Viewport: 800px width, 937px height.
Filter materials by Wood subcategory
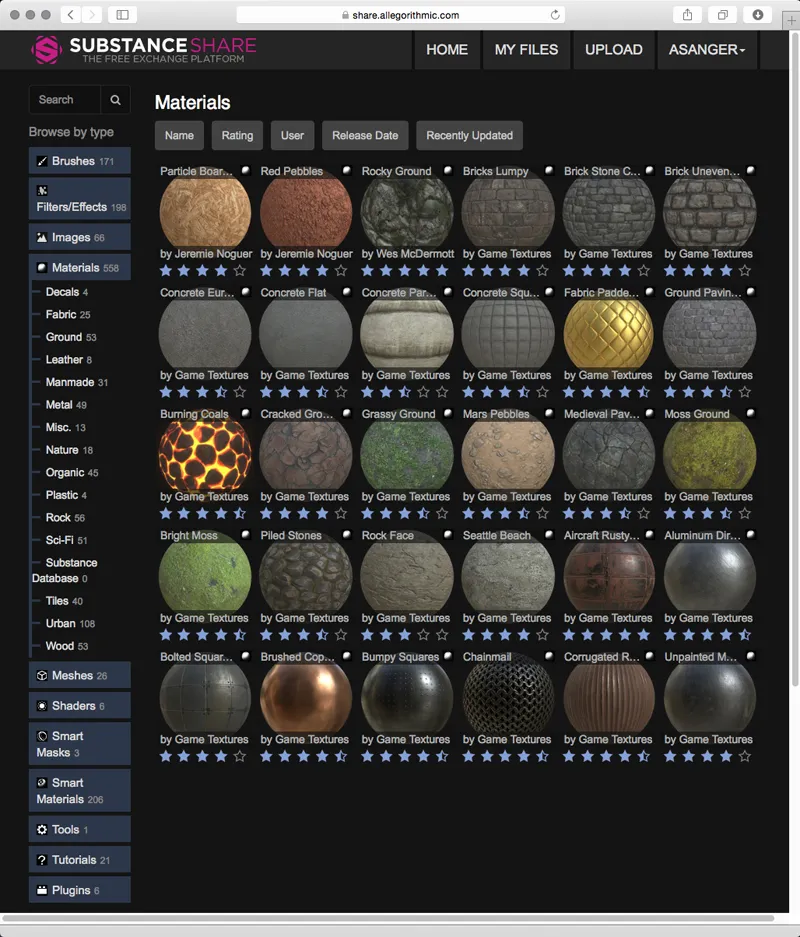pos(66,646)
